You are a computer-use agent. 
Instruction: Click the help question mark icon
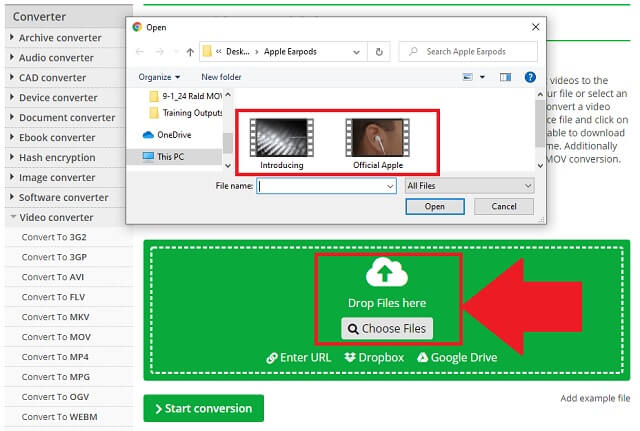click(x=529, y=77)
